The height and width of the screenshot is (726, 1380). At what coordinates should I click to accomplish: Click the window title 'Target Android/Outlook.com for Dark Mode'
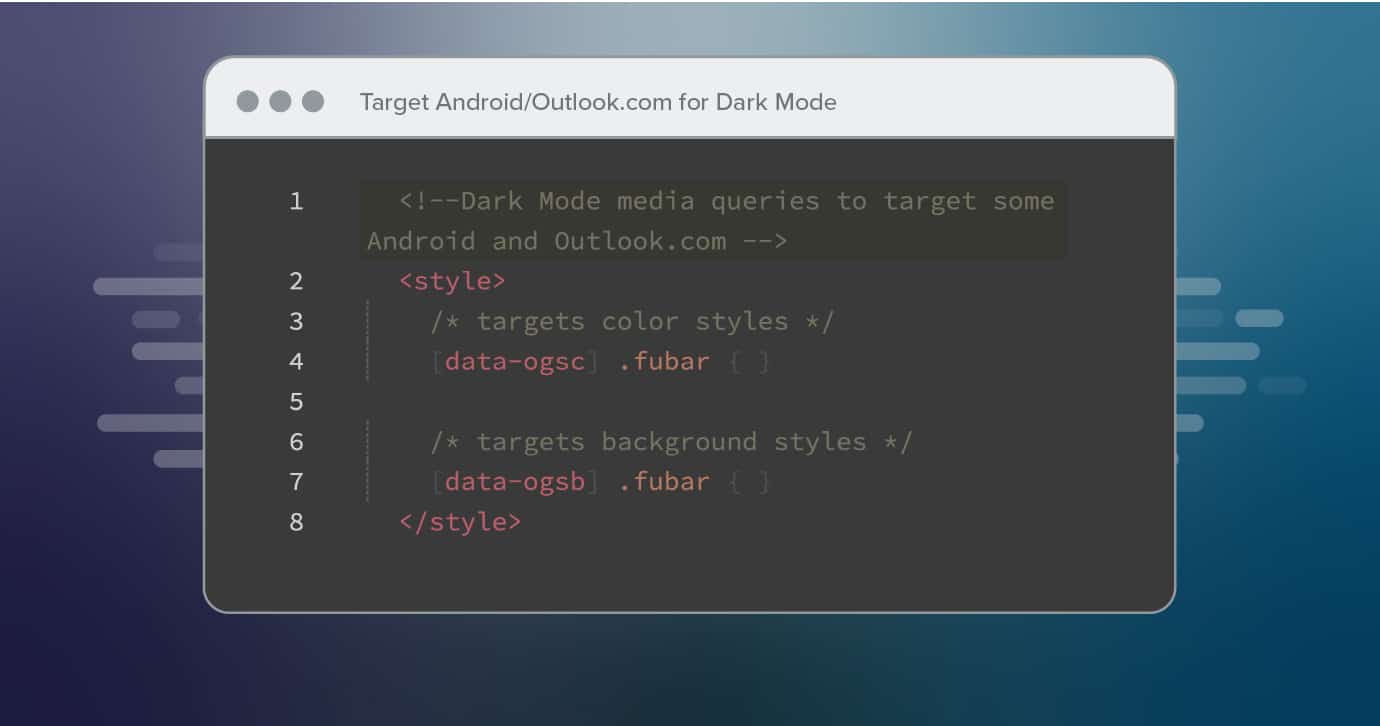(598, 102)
